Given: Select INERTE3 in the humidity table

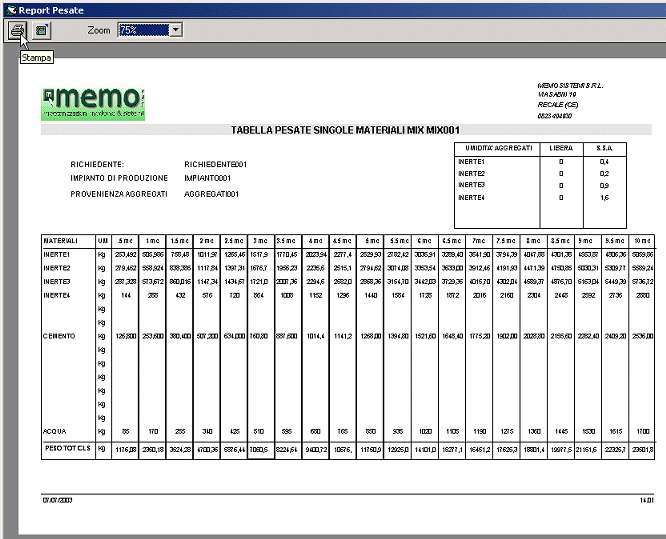Looking at the screenshot, I should [471, 185].
